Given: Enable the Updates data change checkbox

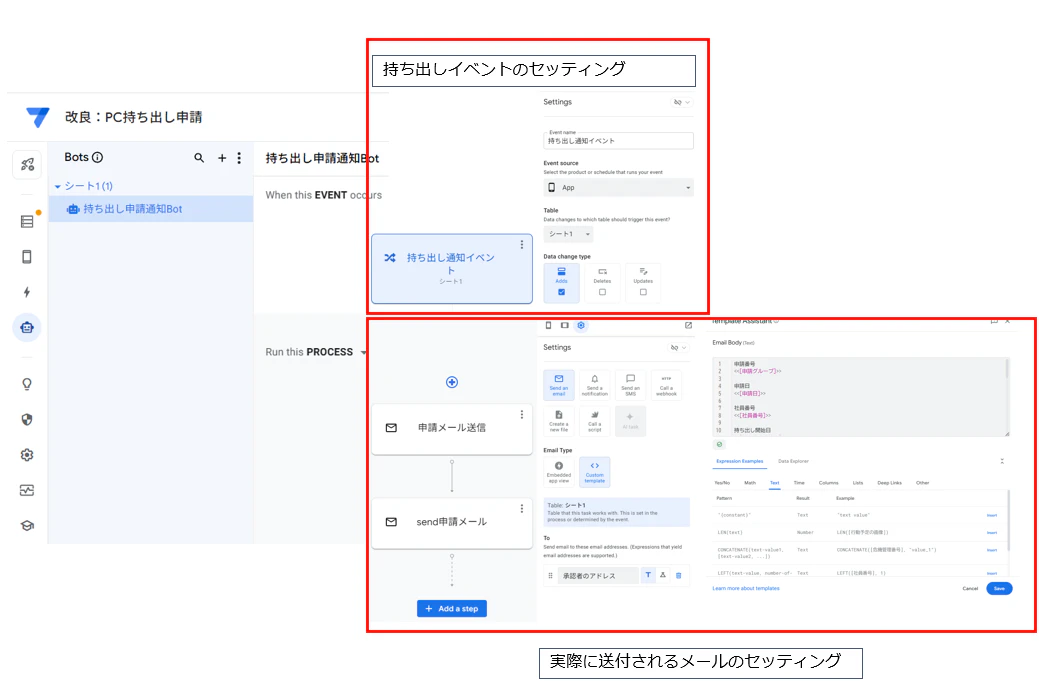Looking at the screenshot, I should click(643, 292).
